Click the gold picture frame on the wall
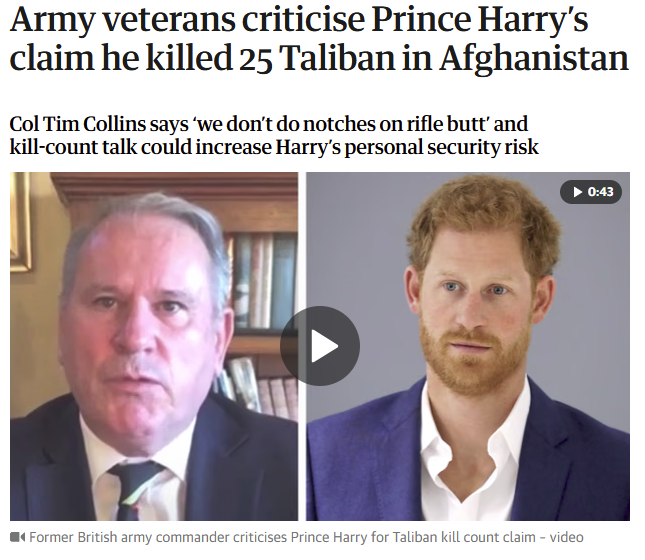This screenshot has width=645, height=560. 21,222
